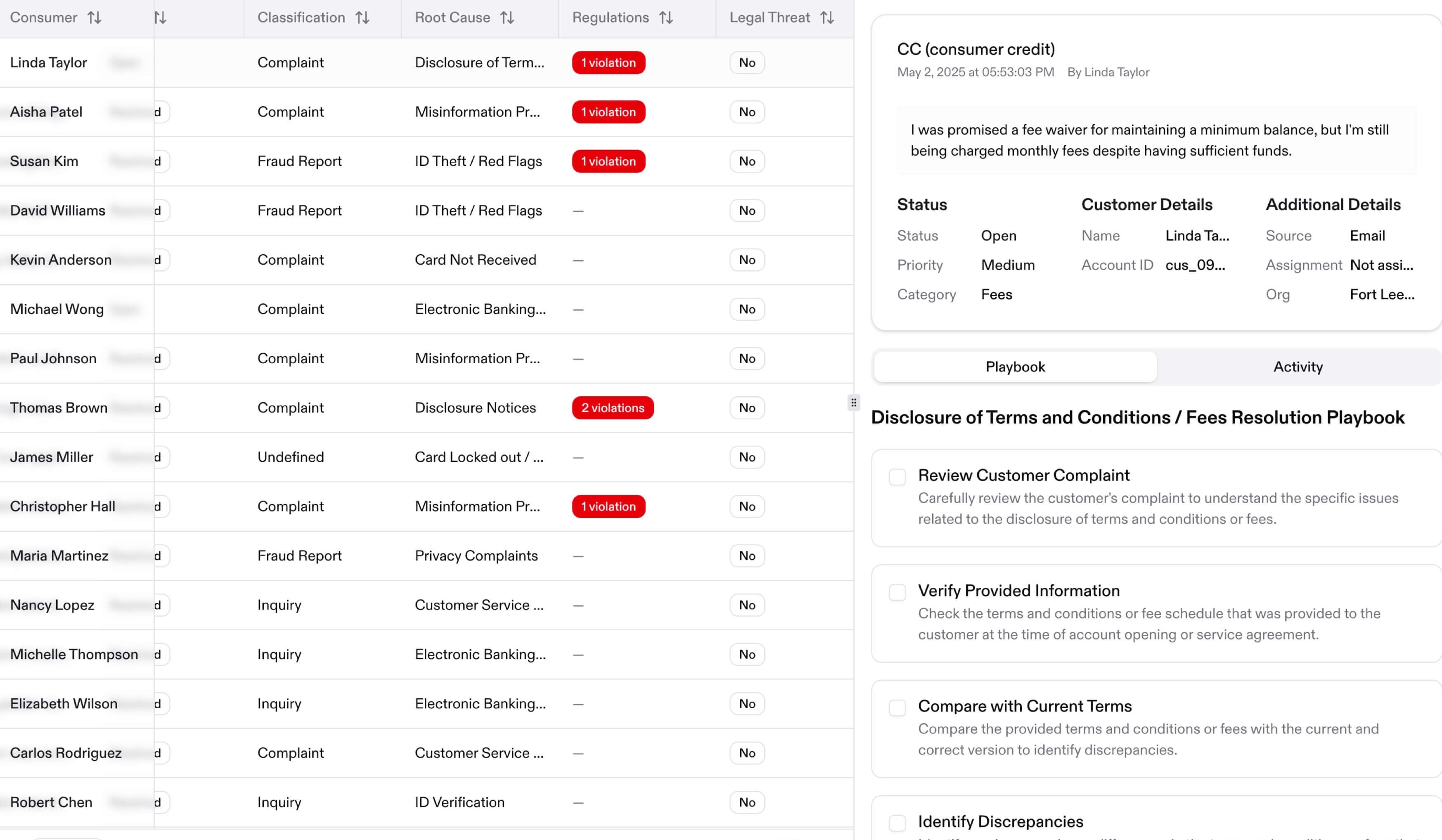Select the Paul Johnson row
Image resolution: width=1442 pixels, height=840 pixels.
point(427,358)
